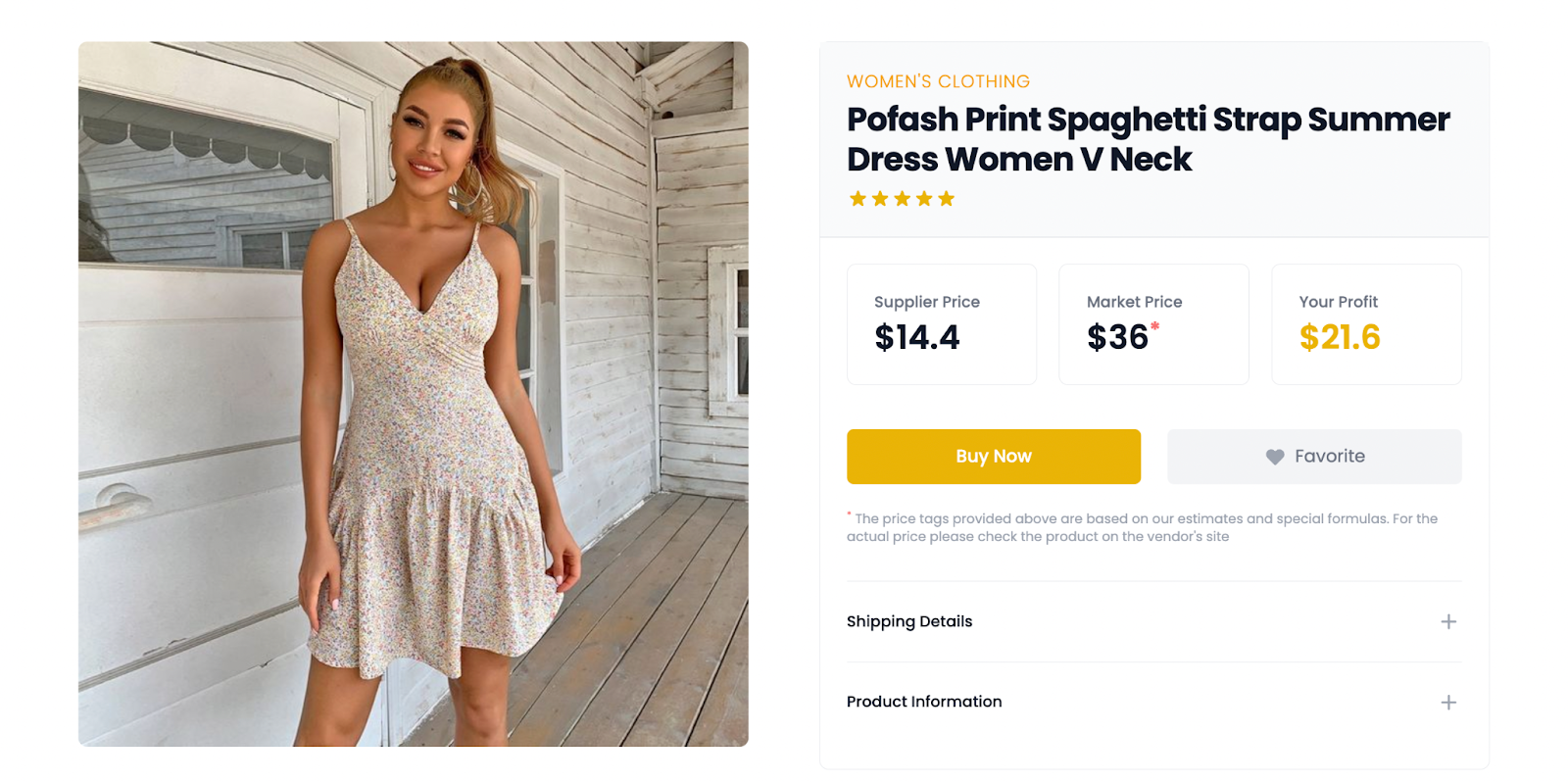Click the red asterisk starting the footnote
Screen dimensions: 1568x782
pyautogui.click(x=850, y=514)
